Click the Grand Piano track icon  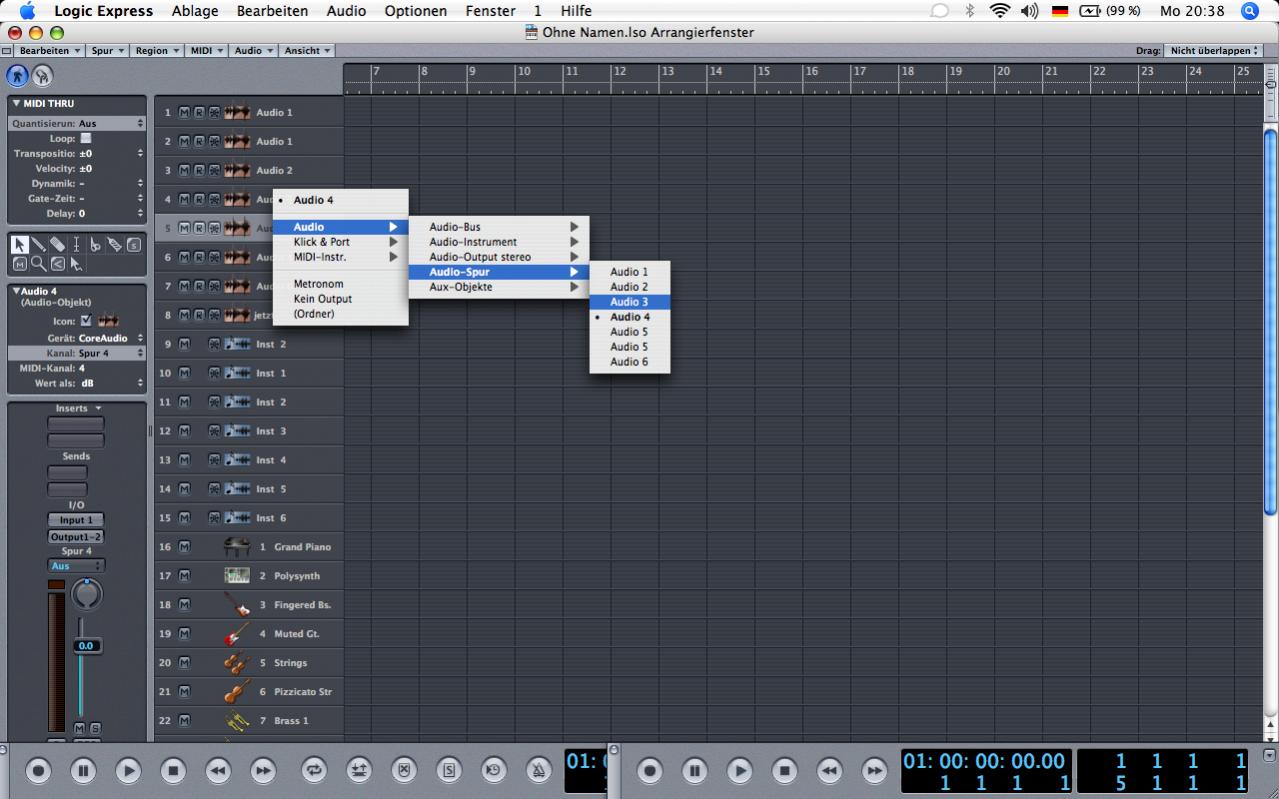(x=237, y=547)
